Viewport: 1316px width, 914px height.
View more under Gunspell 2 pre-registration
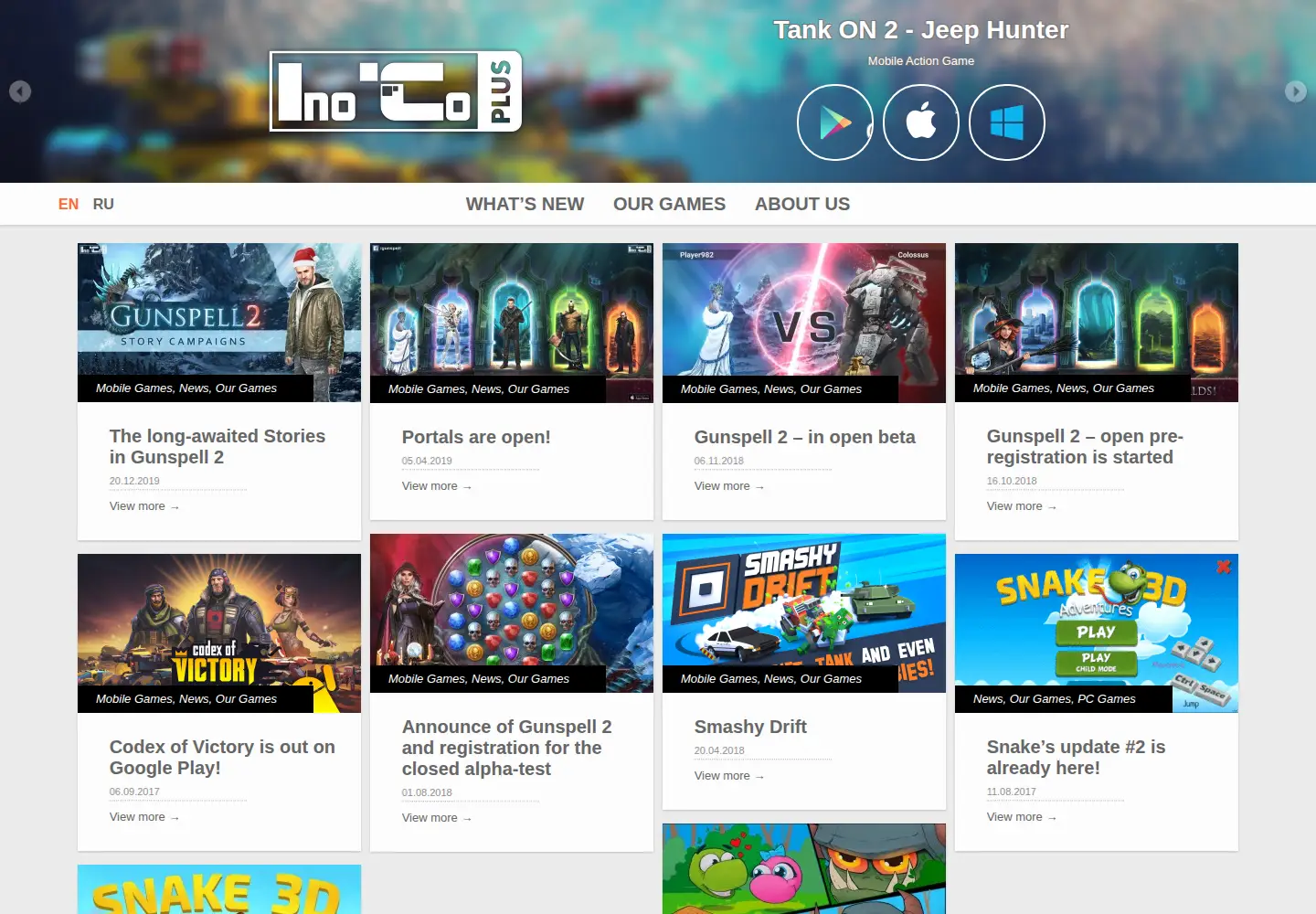1022,506
